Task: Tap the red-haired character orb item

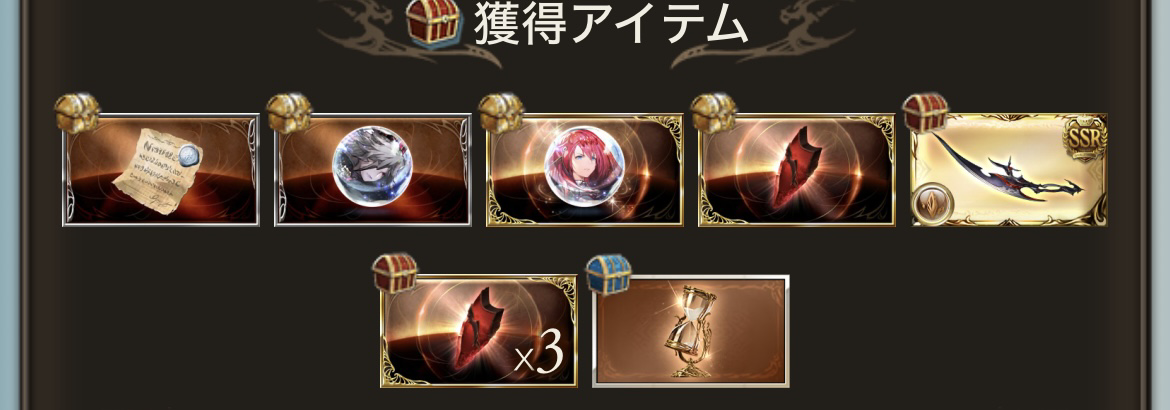Action: (x=584, y=170)
